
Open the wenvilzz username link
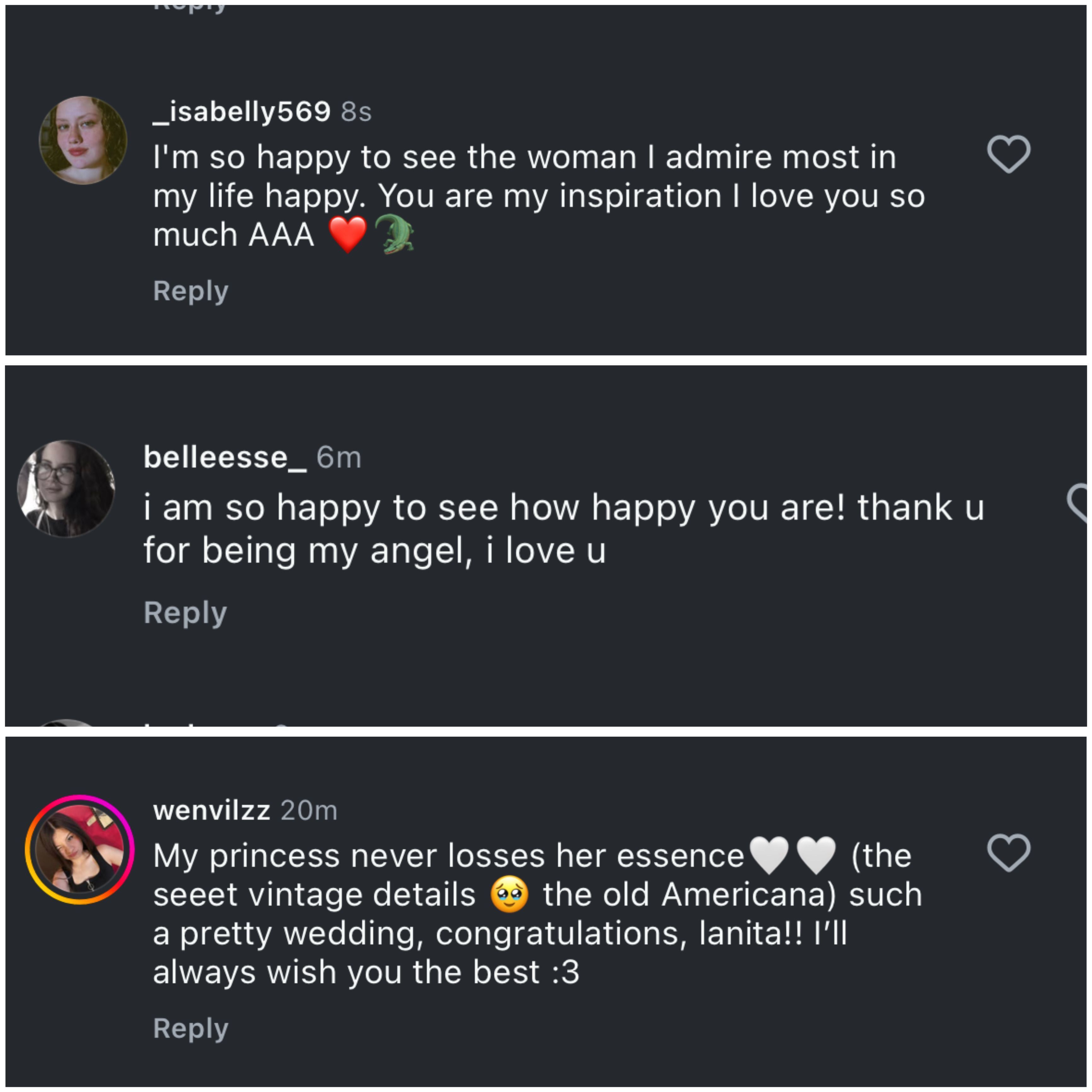(212, 810)
